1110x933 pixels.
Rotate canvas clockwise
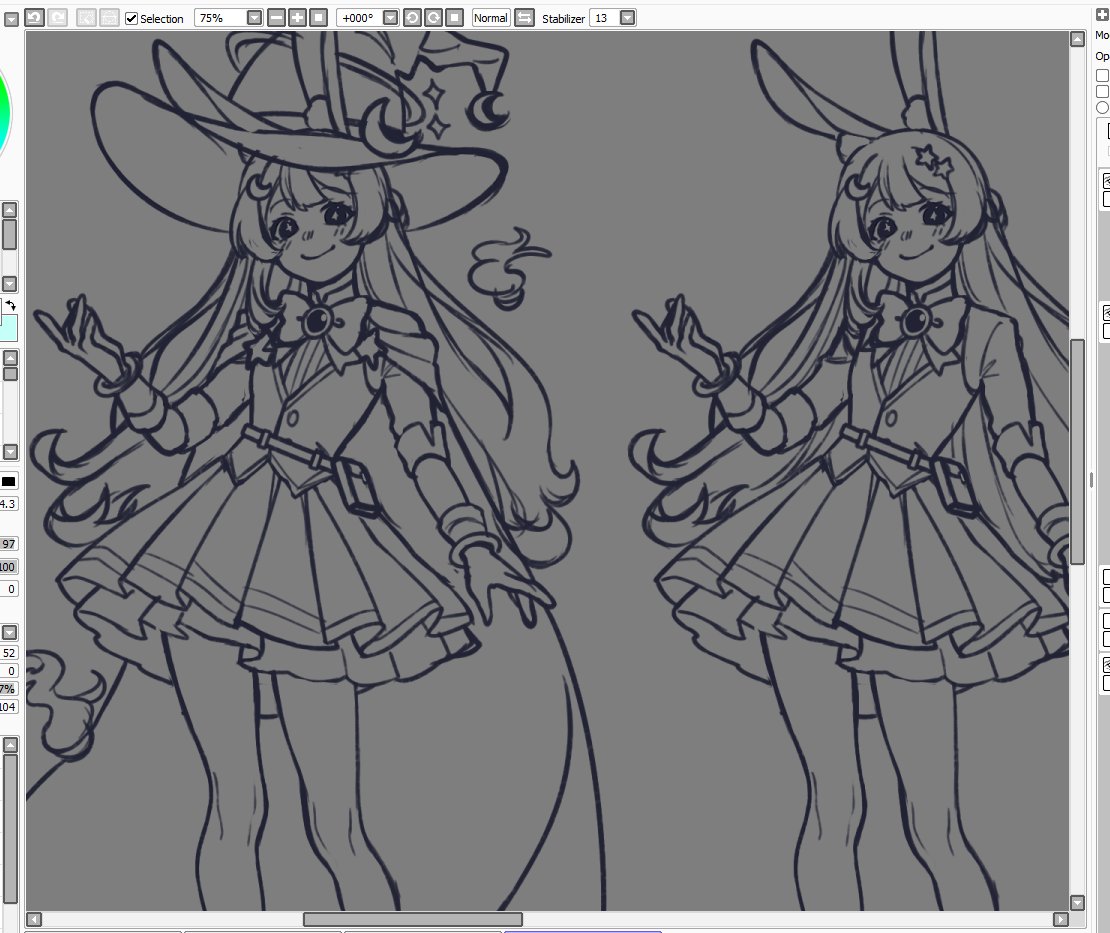click(x=433, y=18)
